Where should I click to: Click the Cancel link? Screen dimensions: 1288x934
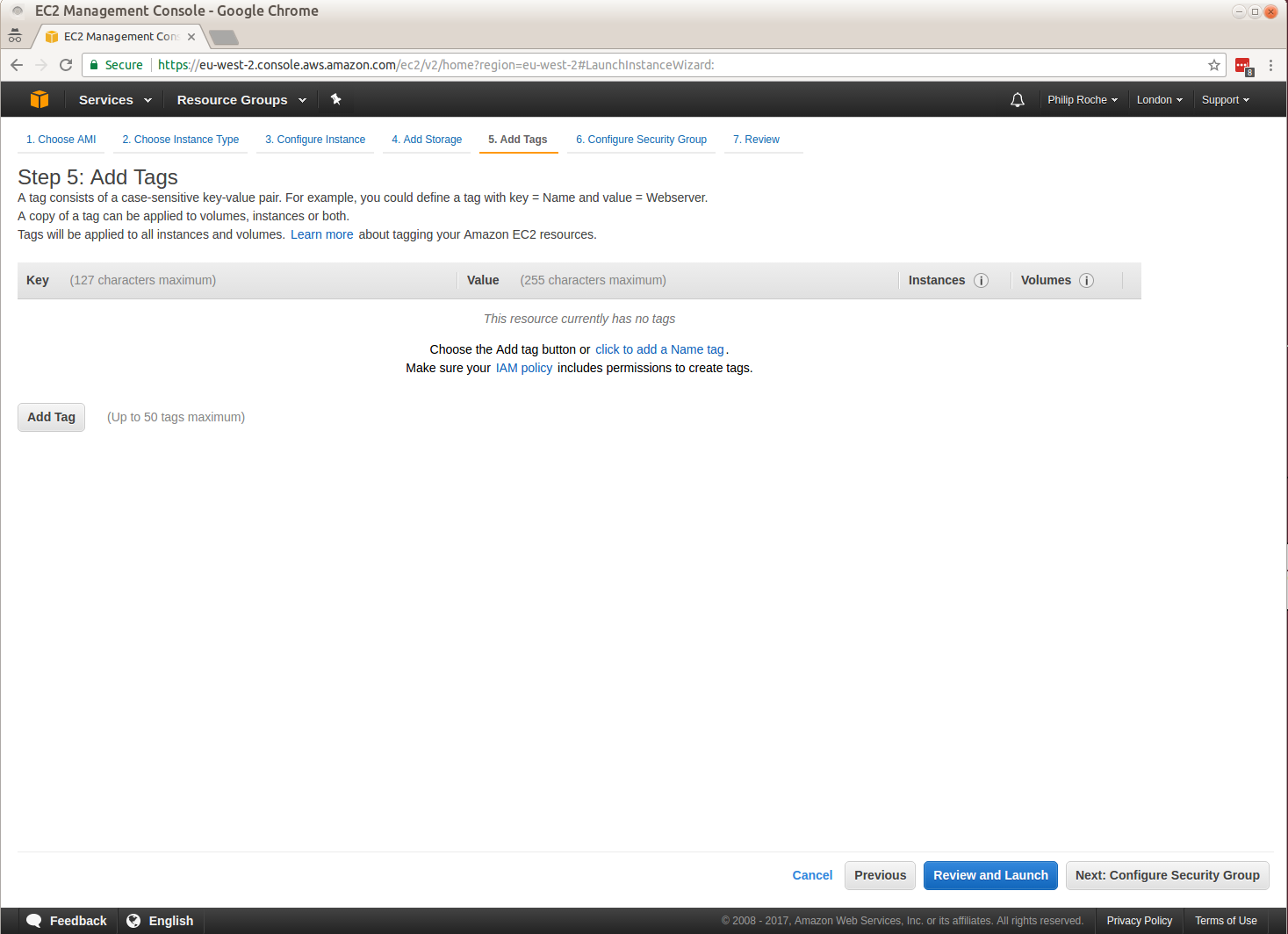(812, 875)
